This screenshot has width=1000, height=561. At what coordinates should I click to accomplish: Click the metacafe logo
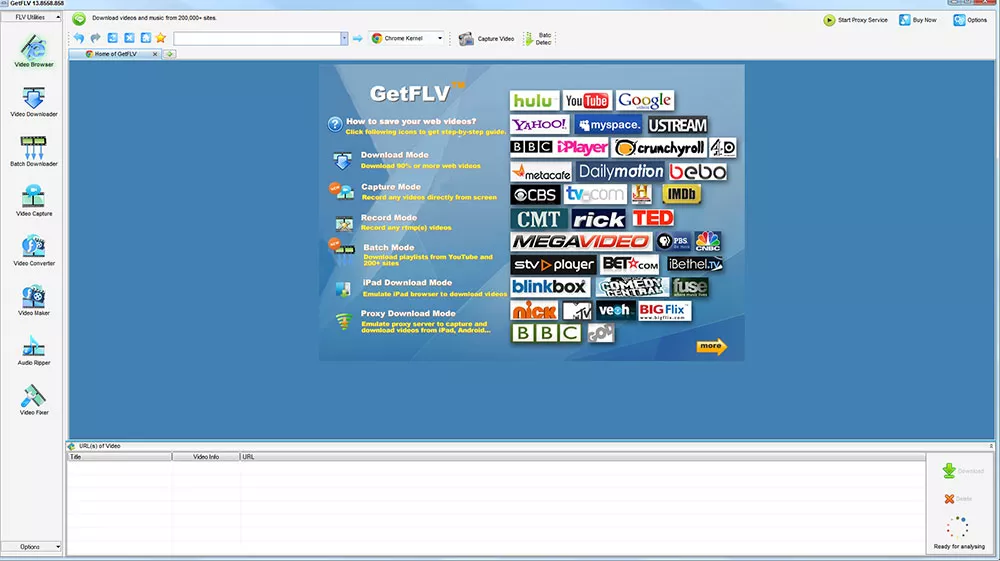[x=541, y=172]
